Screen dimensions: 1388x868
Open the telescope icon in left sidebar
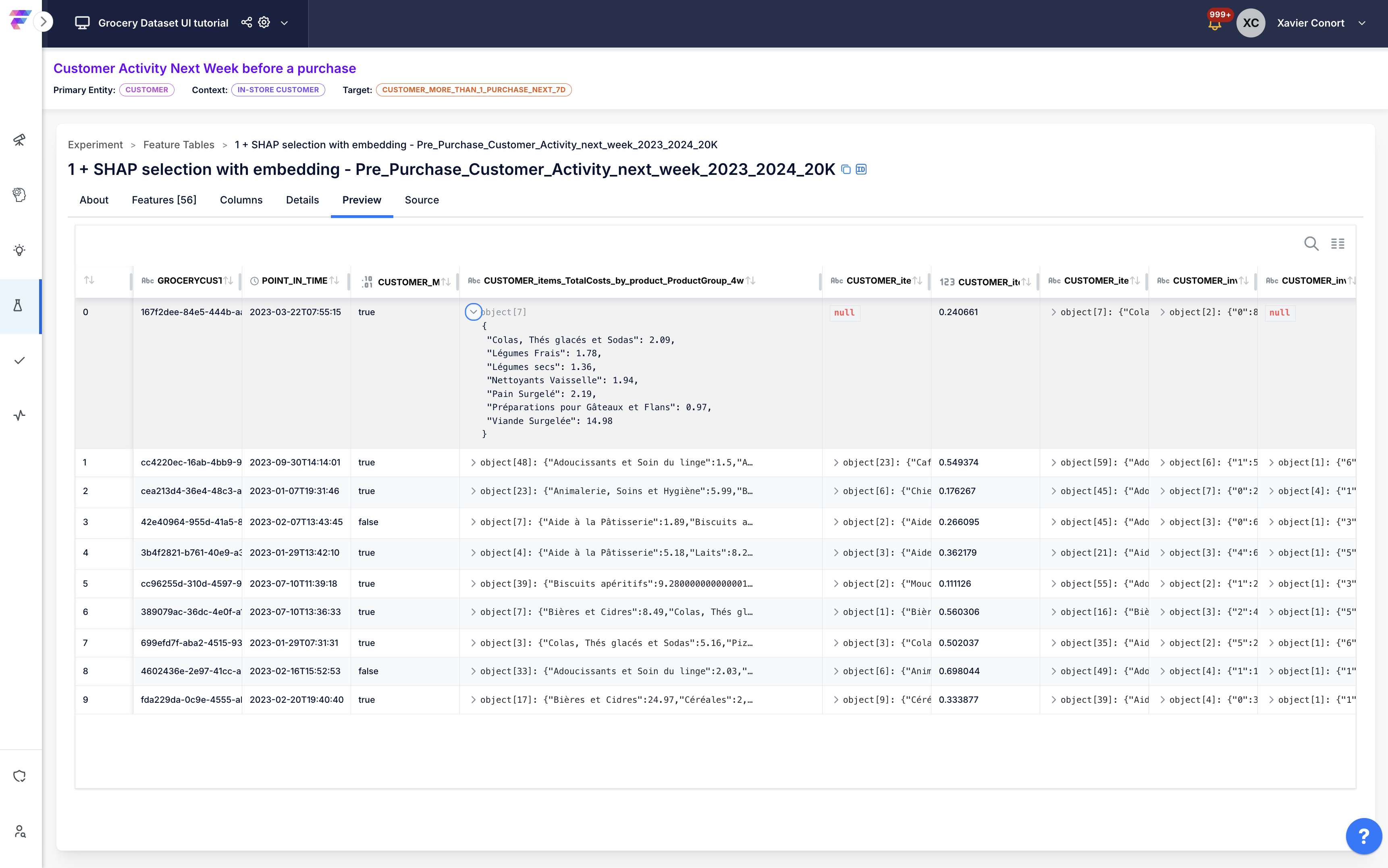(x=19, y=139)
